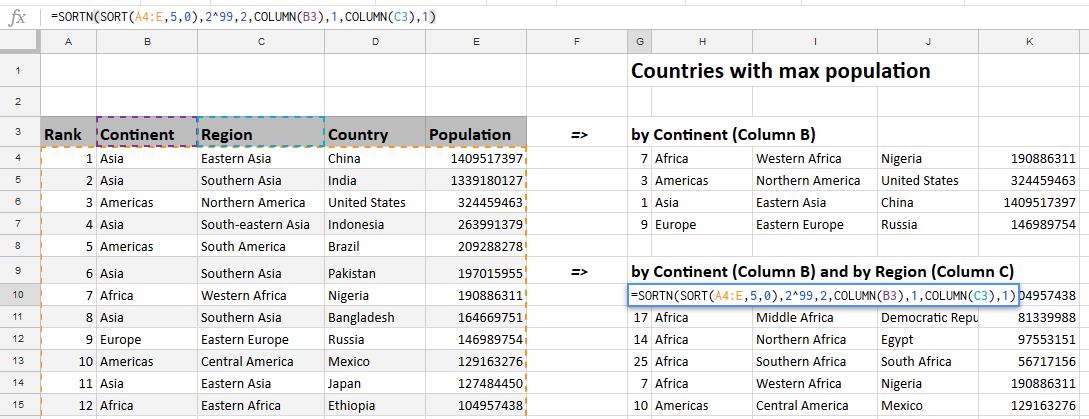Select column A header
The height and width of the screenshot is (419, 1089).
[x=68, y=42]
